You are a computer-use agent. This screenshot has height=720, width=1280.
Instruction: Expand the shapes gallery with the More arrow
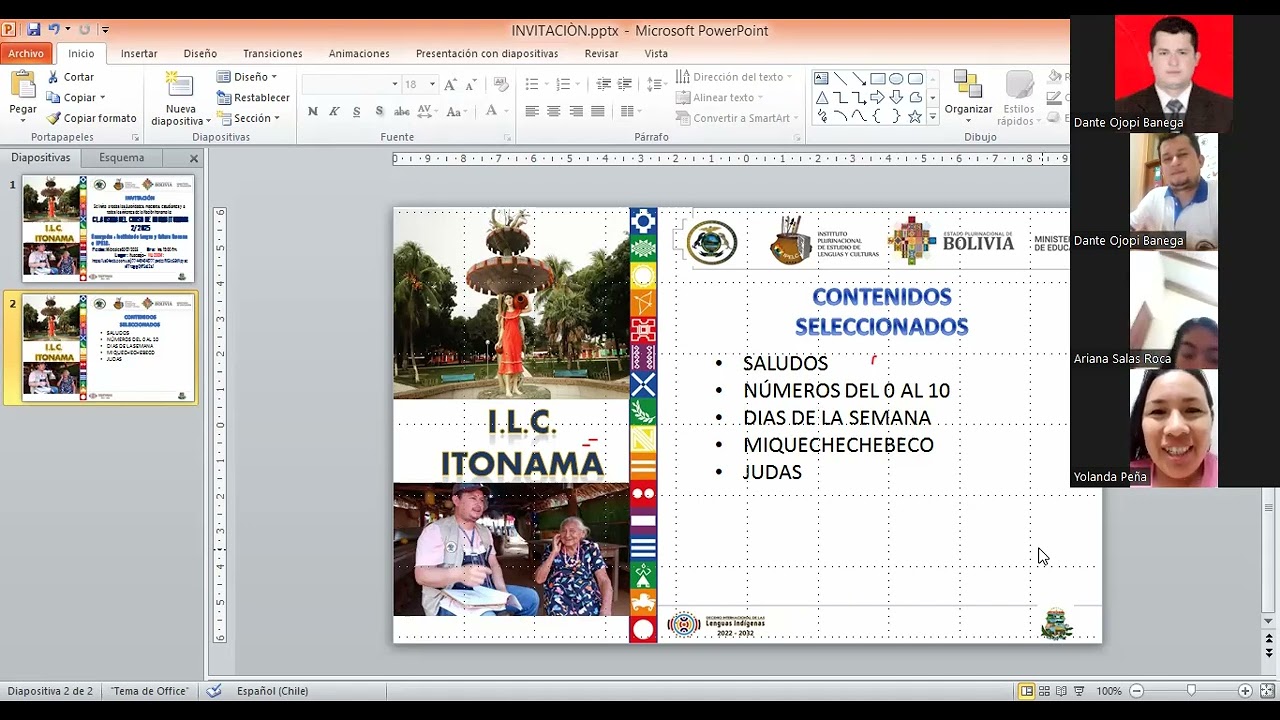pyautogui.click(x=933, y=117)
